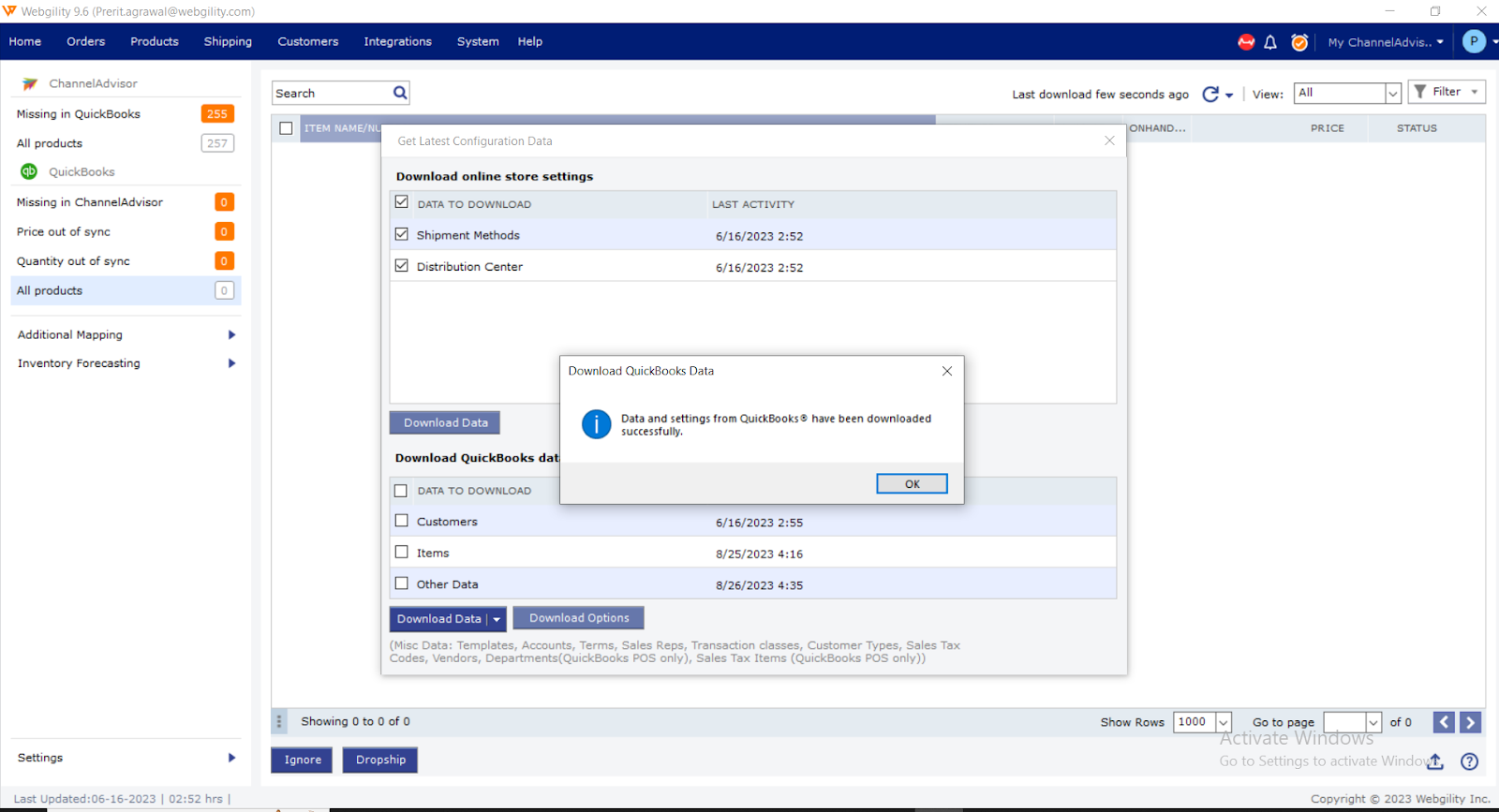Select All products under QuickBooks
This screenshot has width=1499, height=812.
(x=126, y=290)
